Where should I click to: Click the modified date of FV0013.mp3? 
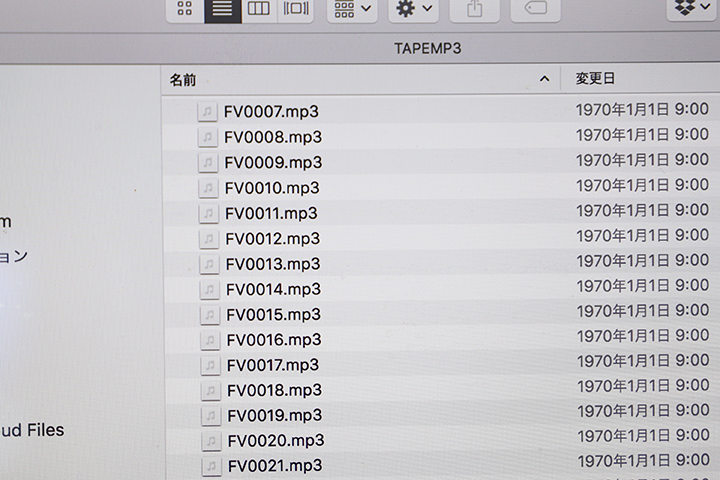(643, 261)
